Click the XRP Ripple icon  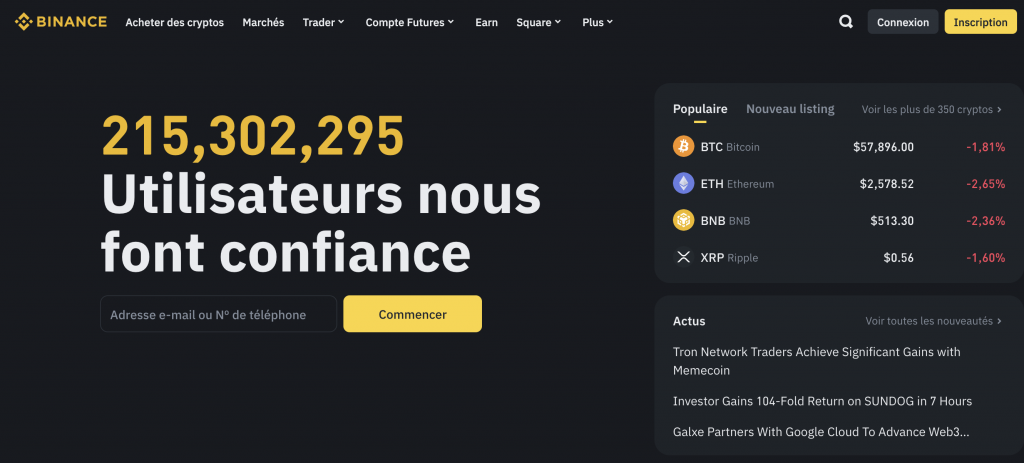point(684,258)
